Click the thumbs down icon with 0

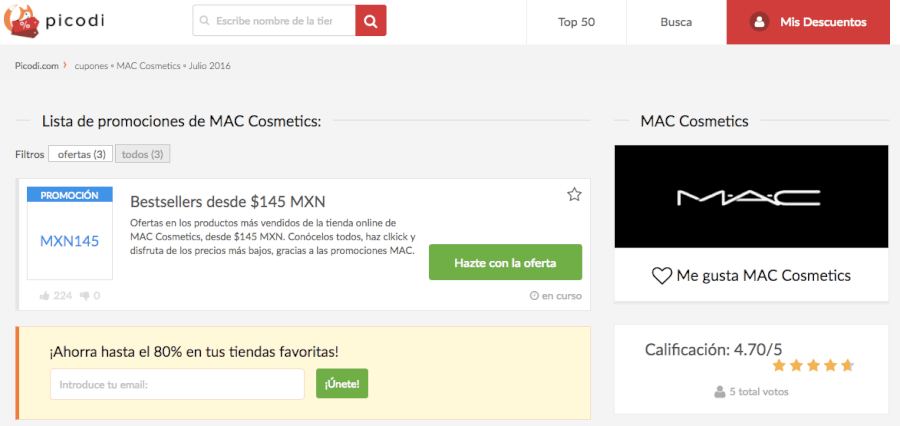(x=85, y=296)
